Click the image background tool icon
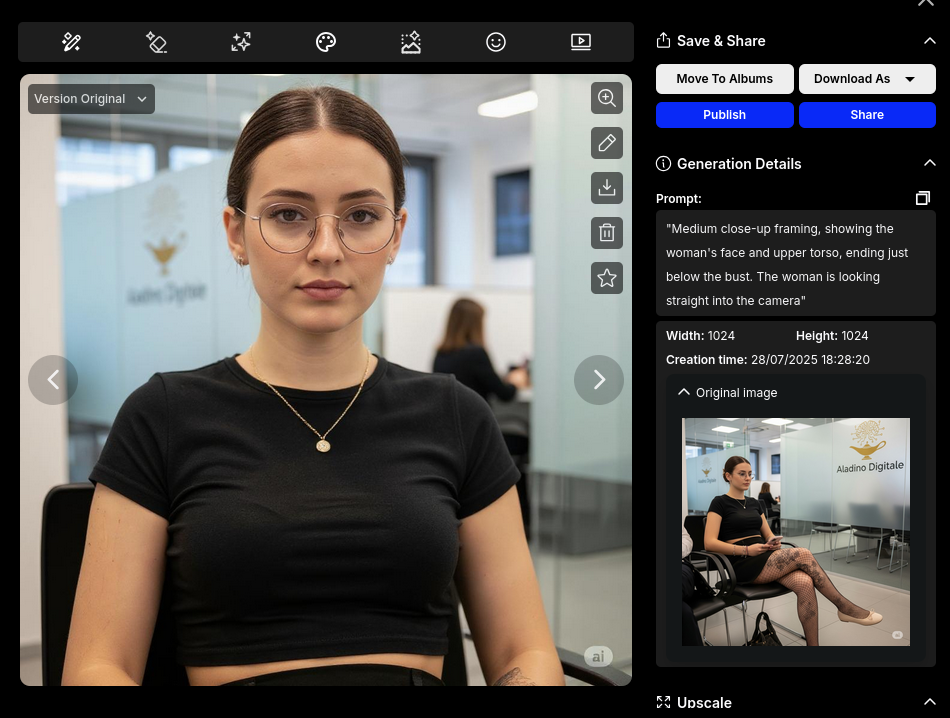Screen dimensions: 950x718 coord(411,42)
